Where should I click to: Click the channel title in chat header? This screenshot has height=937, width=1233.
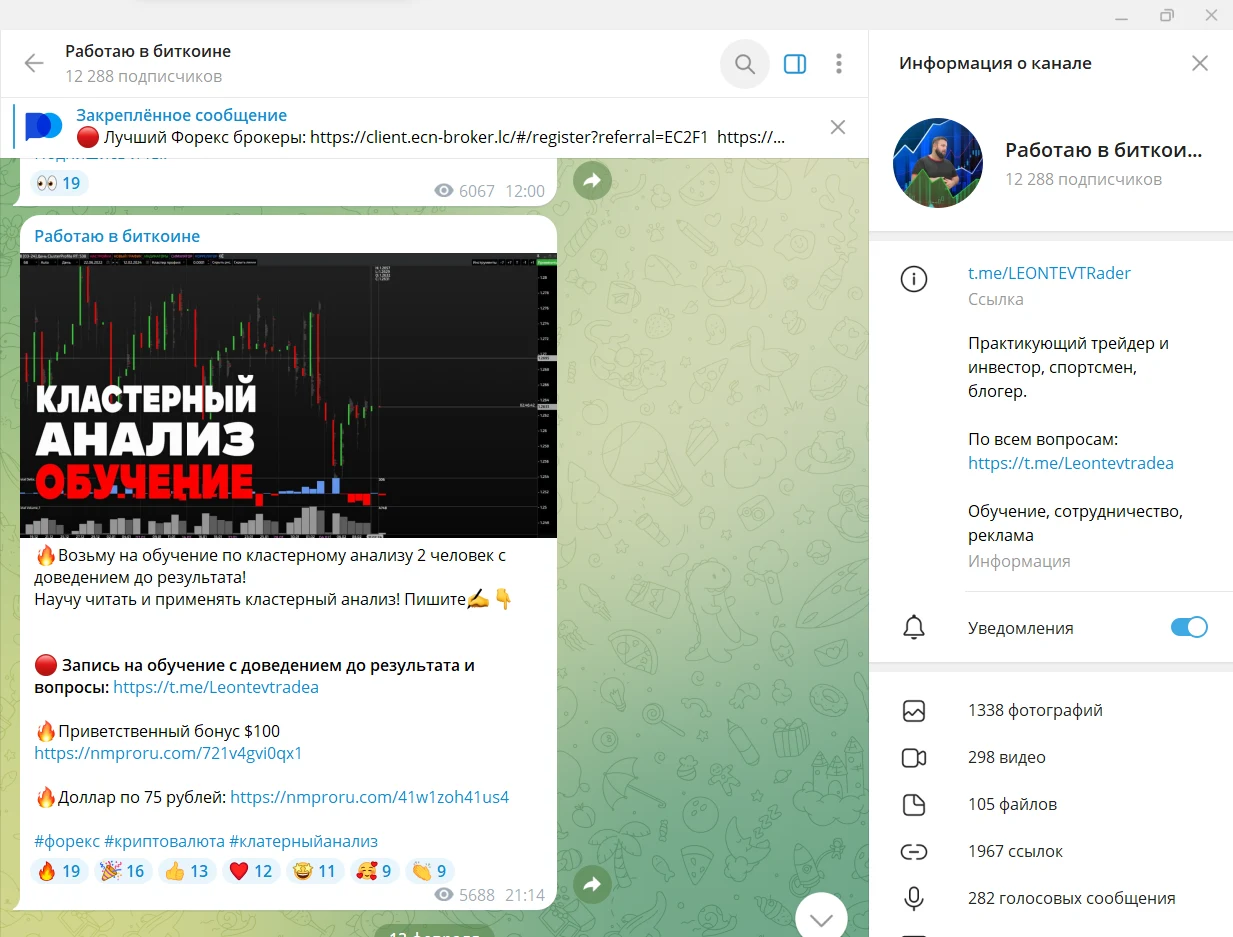(148, 51)
